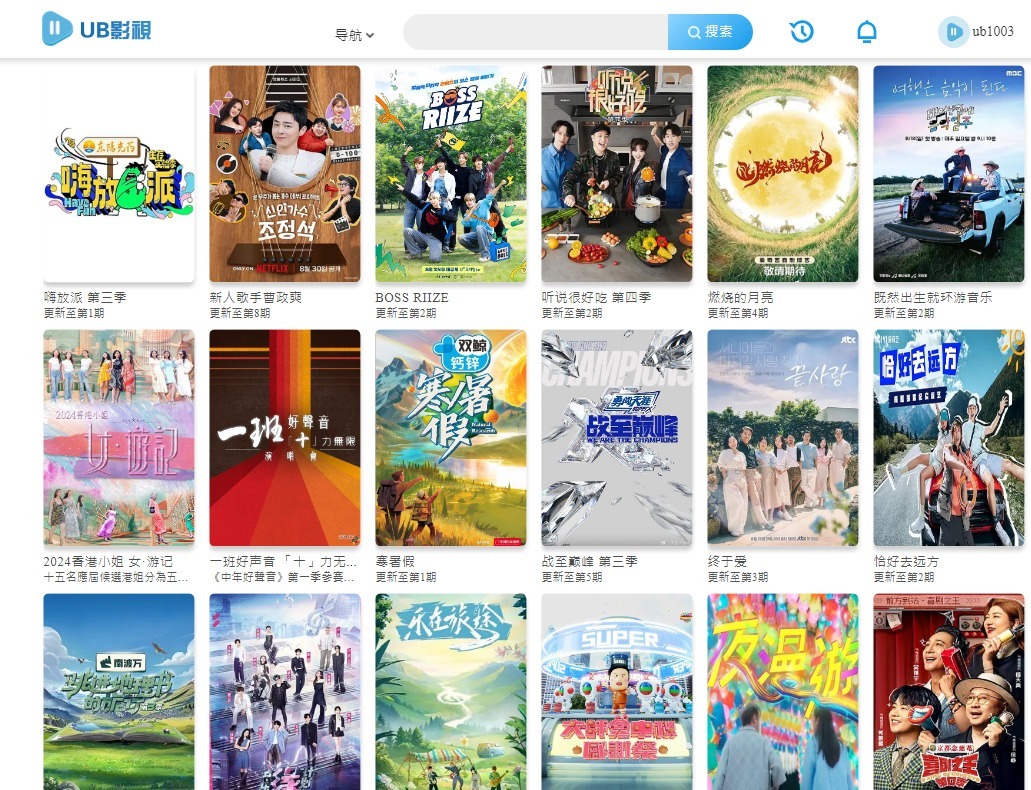Open the notifications bell icon
This screenshot has width=1031, height=790.
[867, 31]
